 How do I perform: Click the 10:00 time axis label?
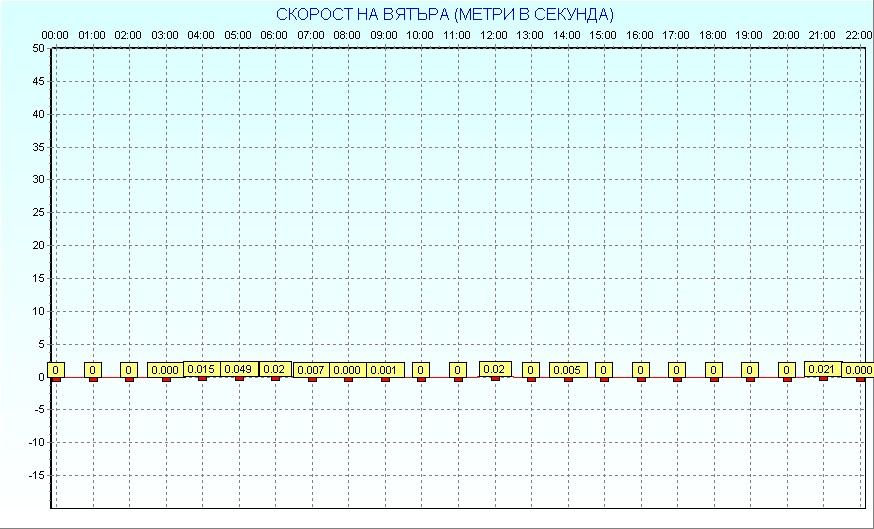(x=420, y=35)
